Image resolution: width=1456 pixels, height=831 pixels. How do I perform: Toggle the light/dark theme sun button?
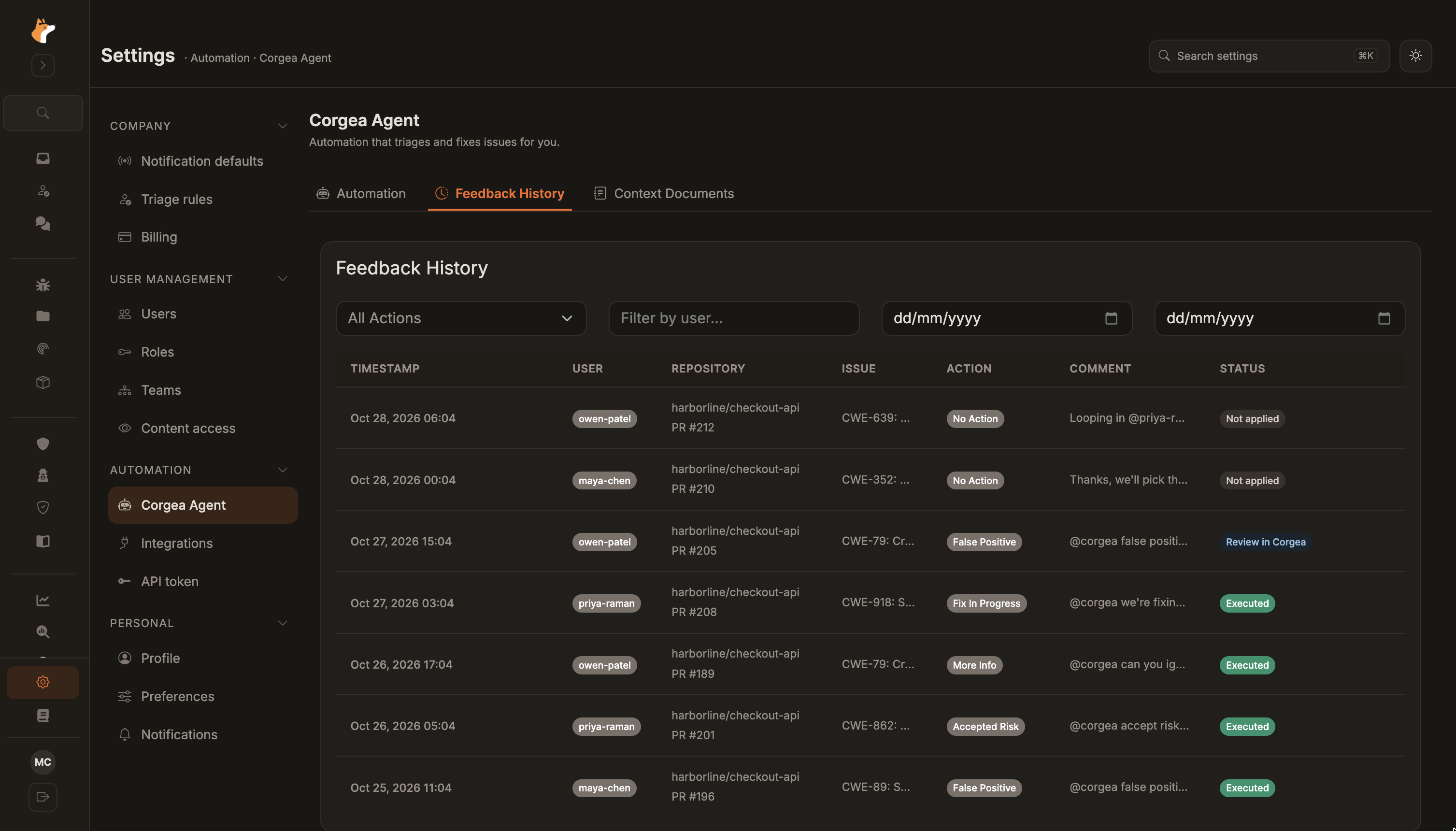pyautogui.click(x=1415, y=56)
